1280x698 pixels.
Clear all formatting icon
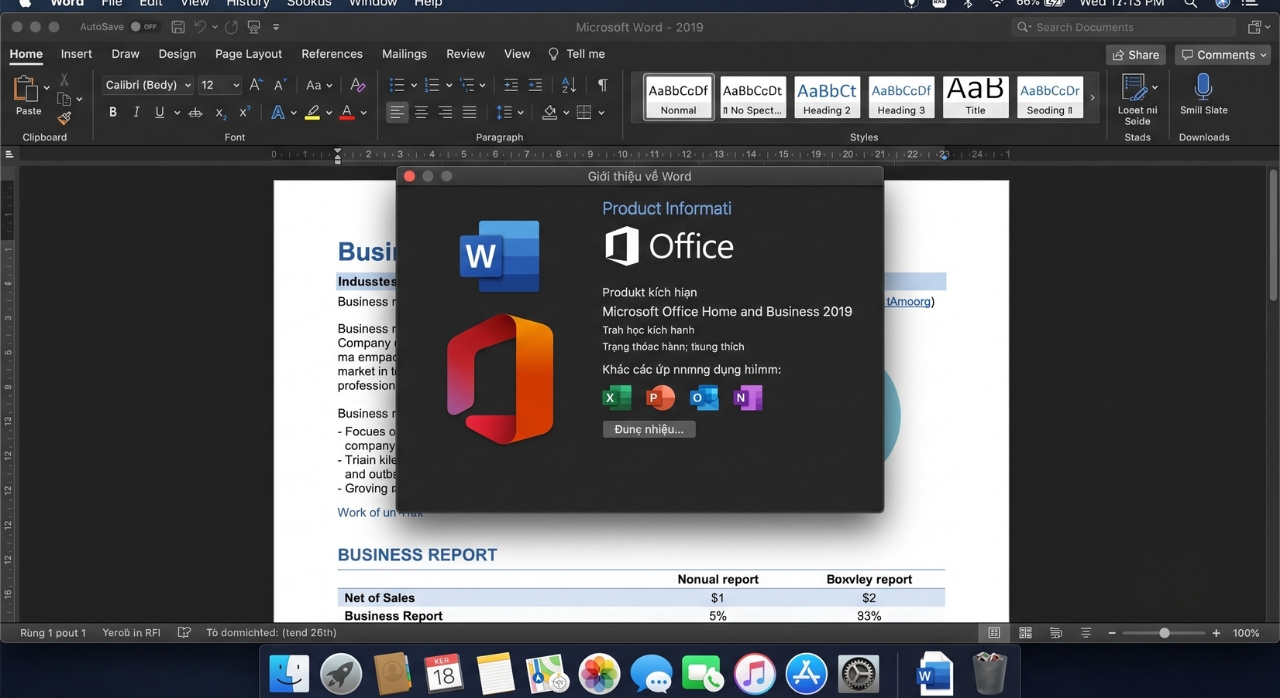[358, 85]
